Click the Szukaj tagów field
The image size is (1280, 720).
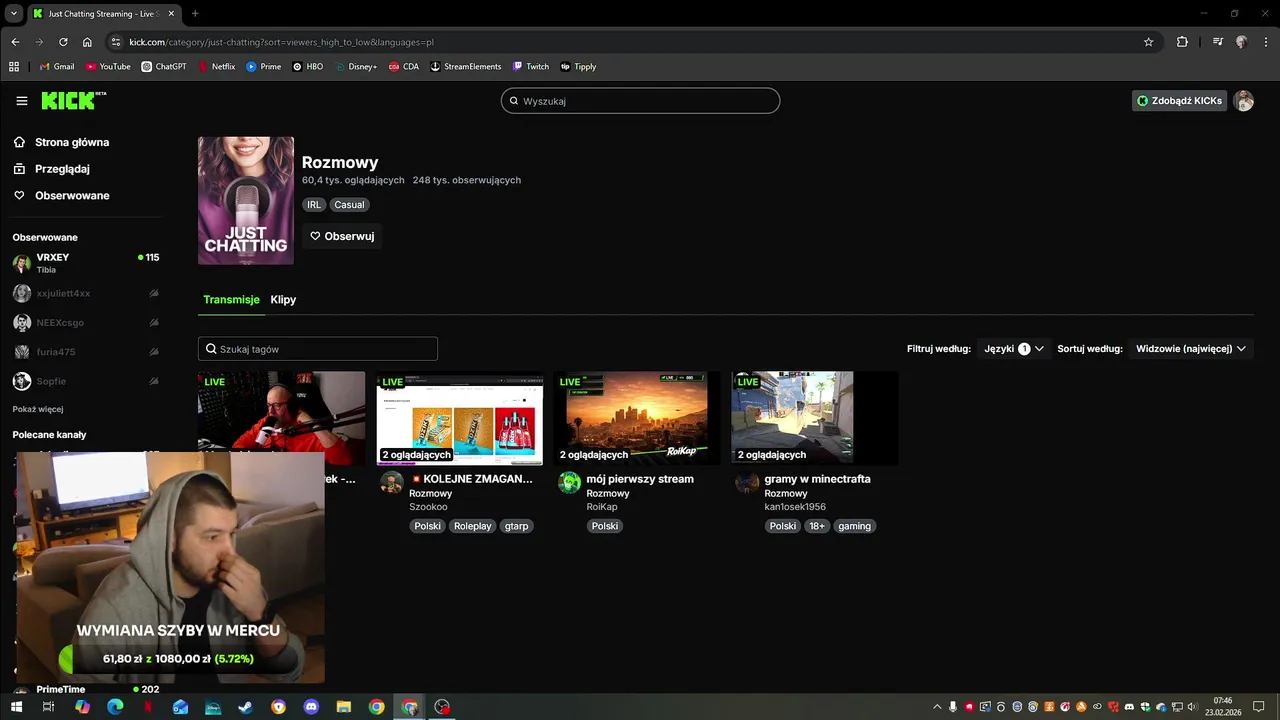pyautogui.click(x=318, y=349)
